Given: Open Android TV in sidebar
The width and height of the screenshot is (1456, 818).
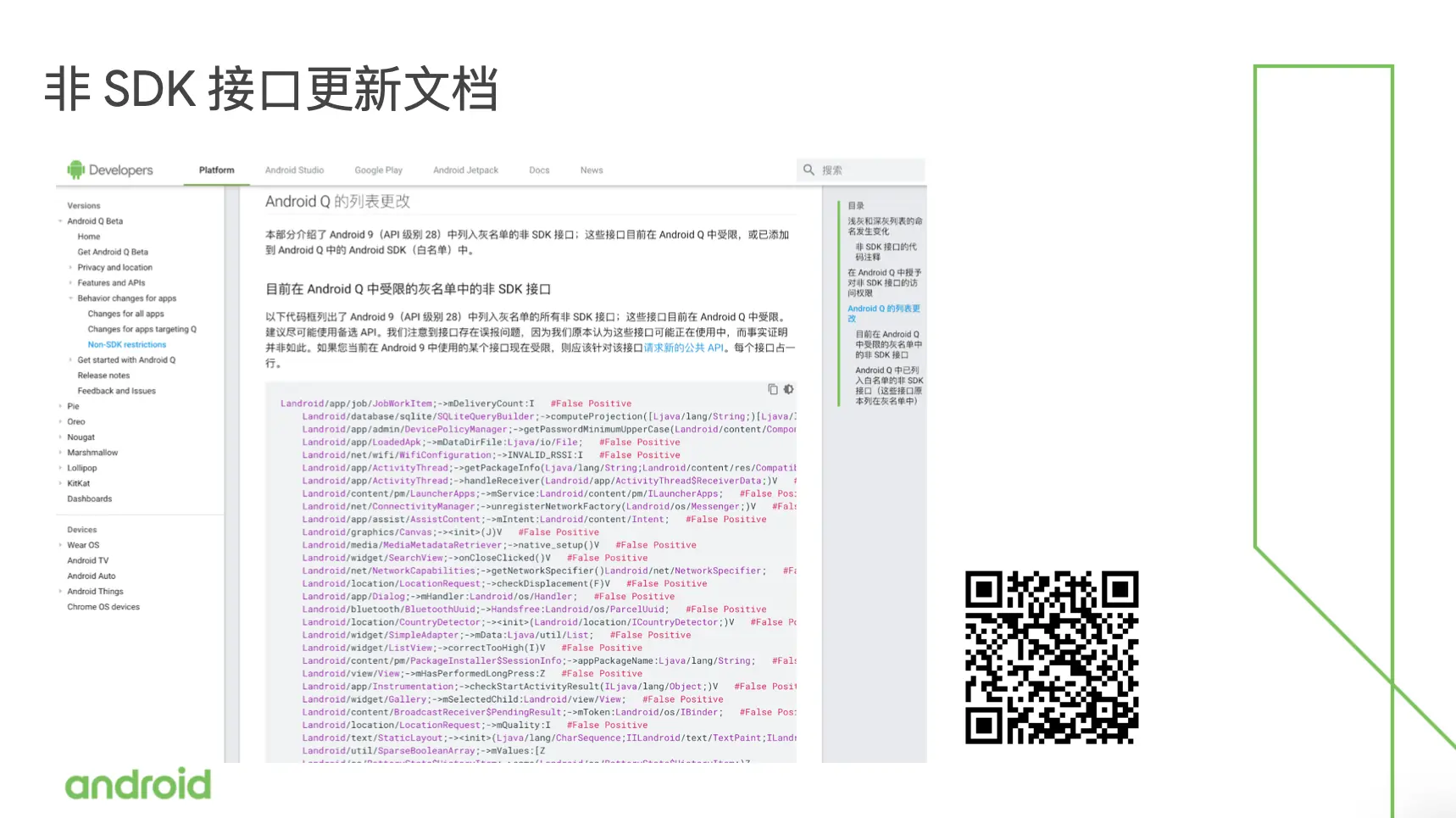Looking at the screenshot, I should click(x=88, y=560).
